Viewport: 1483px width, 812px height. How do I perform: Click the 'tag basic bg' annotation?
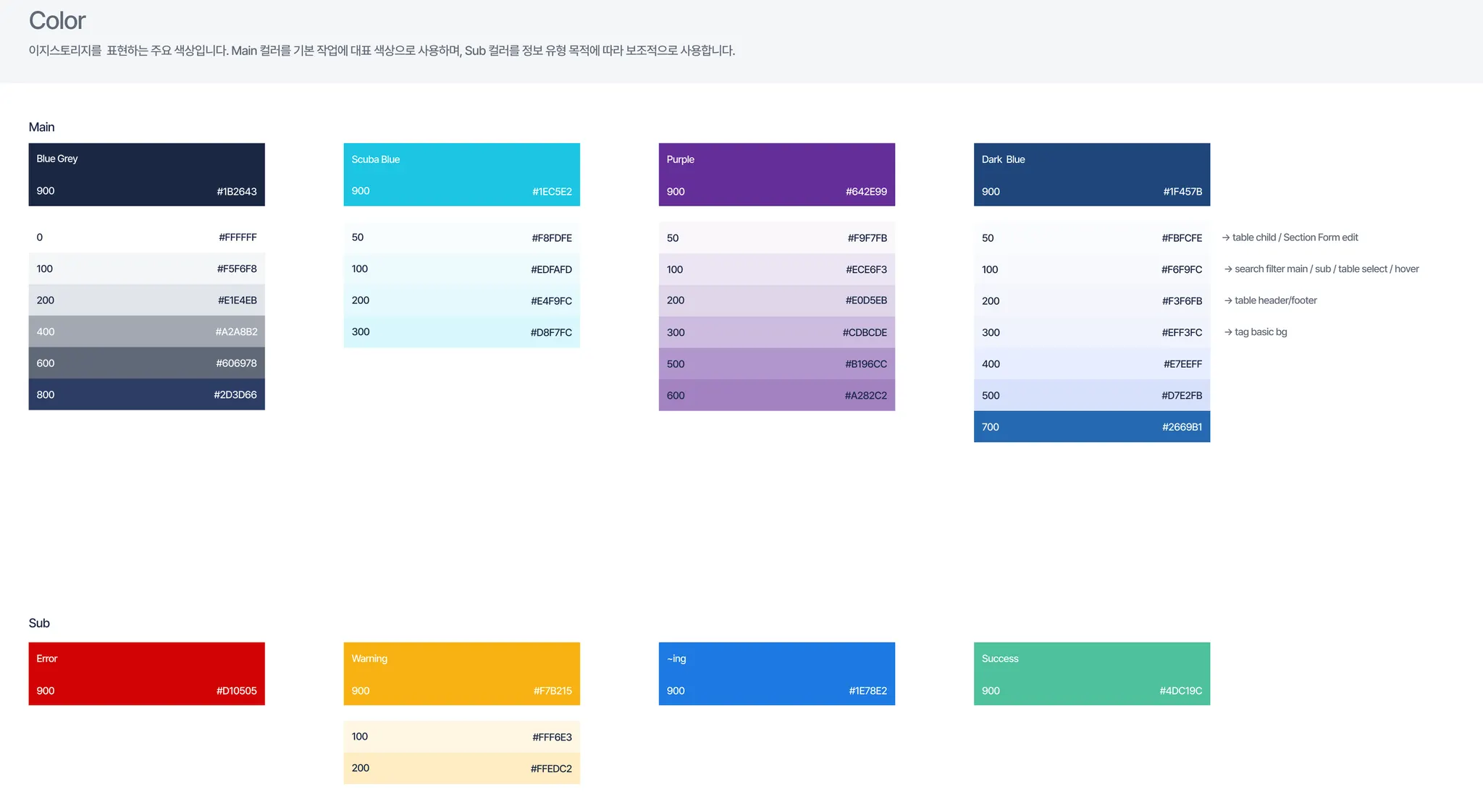click(1260, 332)
